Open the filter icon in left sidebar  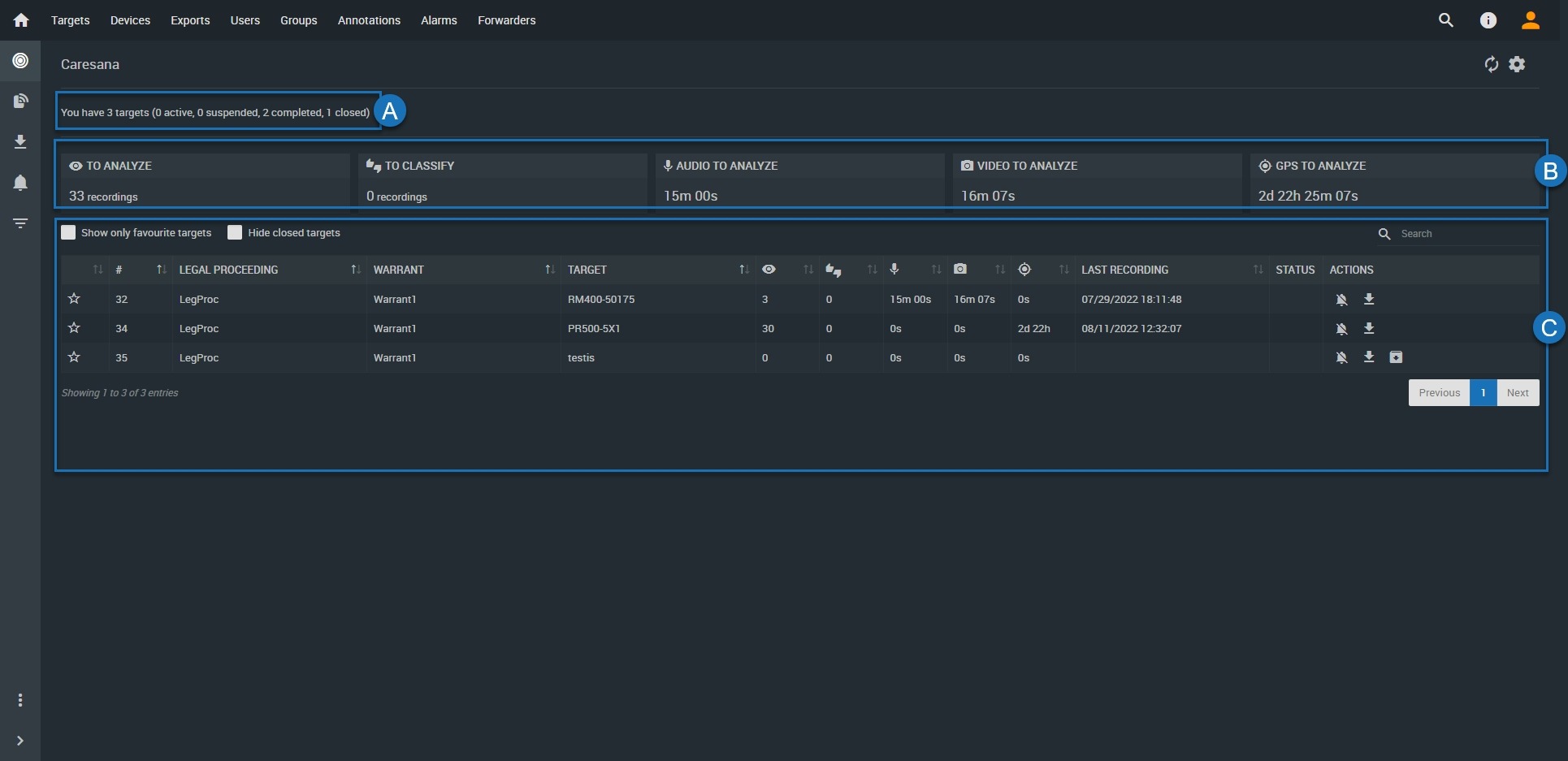pos(20,223)
